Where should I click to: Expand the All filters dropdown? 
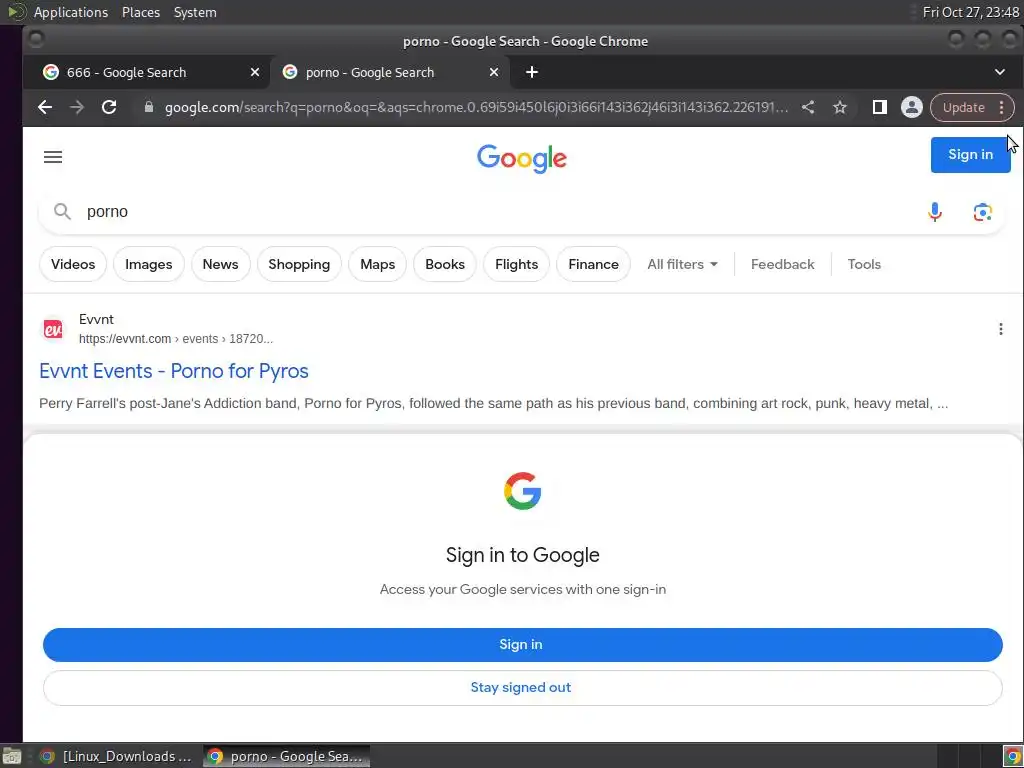pyautogui.click(x=682, y=264)
